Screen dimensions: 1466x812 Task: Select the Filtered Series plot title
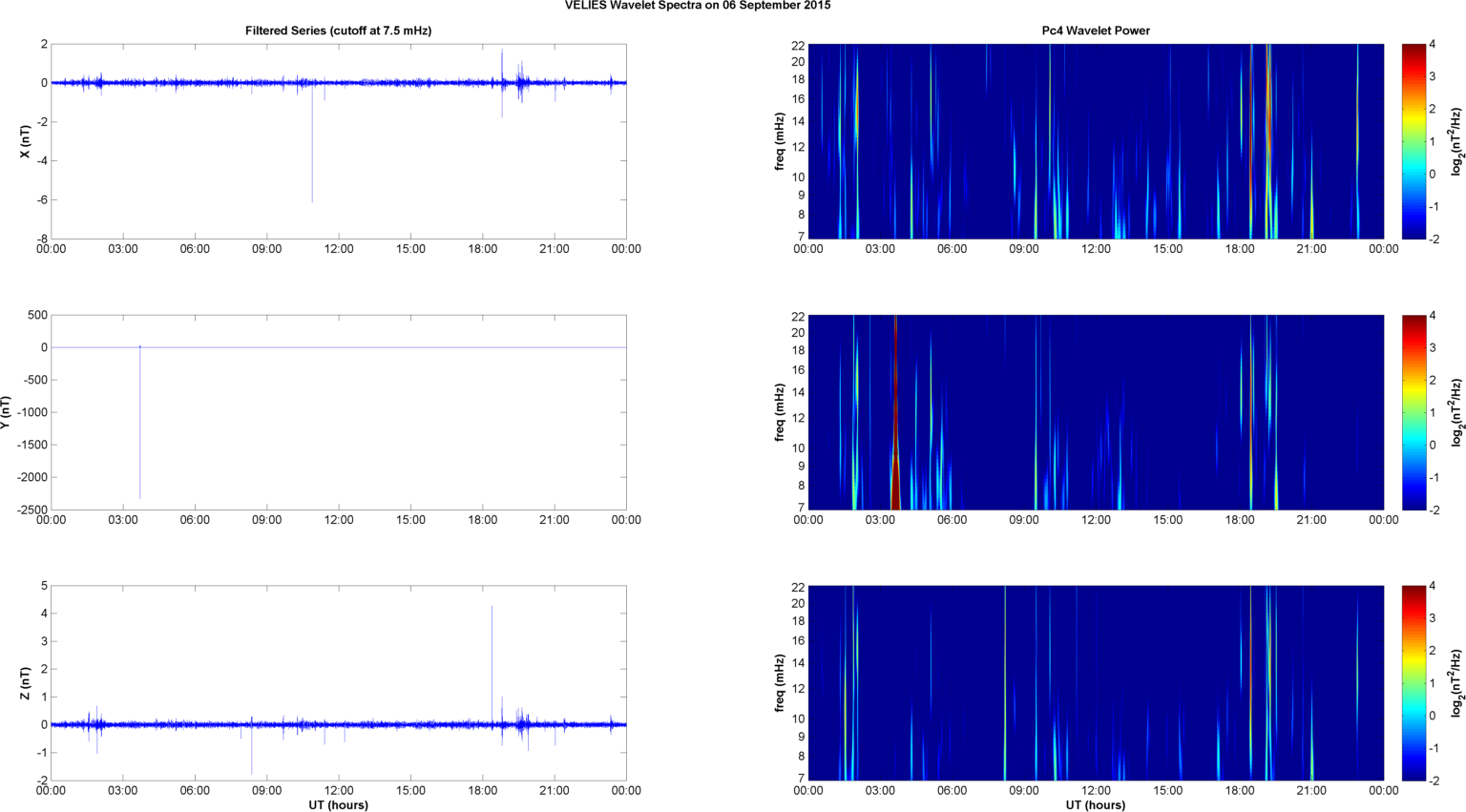(338, 31)
